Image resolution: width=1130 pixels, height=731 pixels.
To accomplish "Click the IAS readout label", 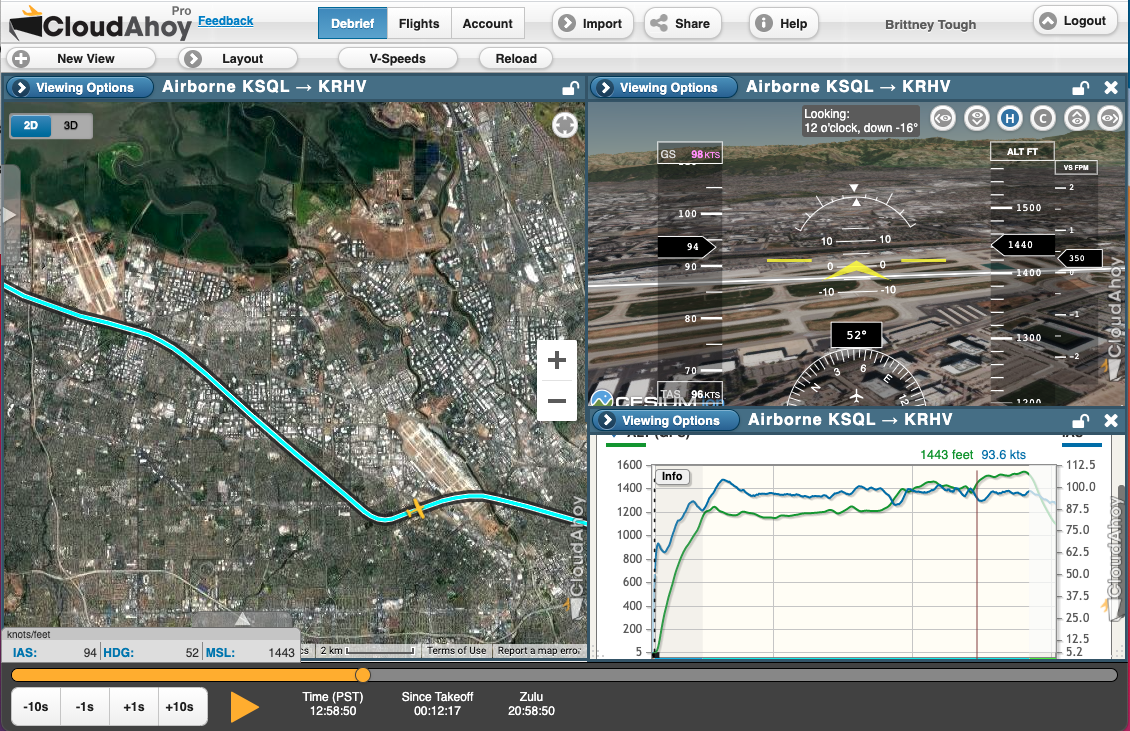I will pos(25,652).
